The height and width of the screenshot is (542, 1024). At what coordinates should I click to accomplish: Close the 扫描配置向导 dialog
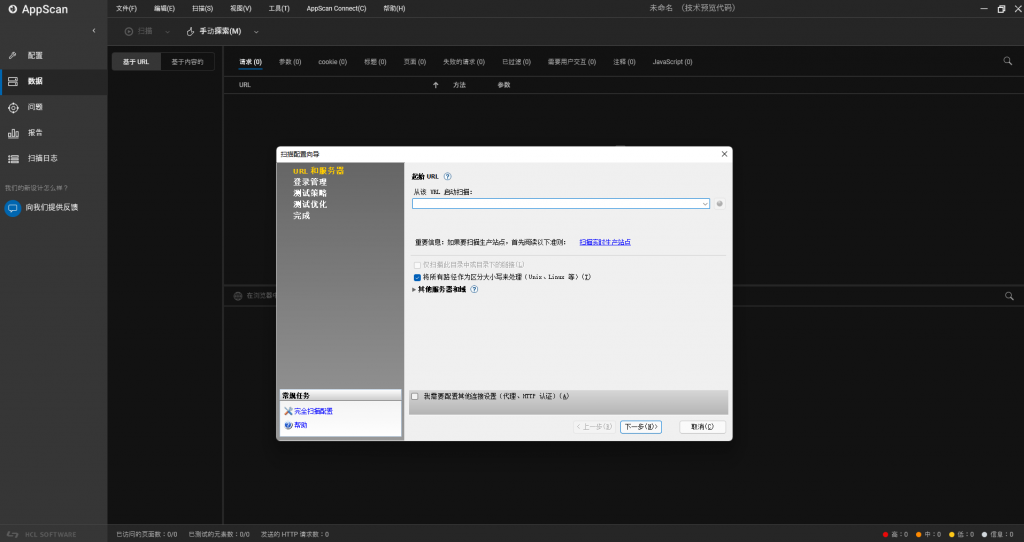pyautogui.click(x=724, y=154)
